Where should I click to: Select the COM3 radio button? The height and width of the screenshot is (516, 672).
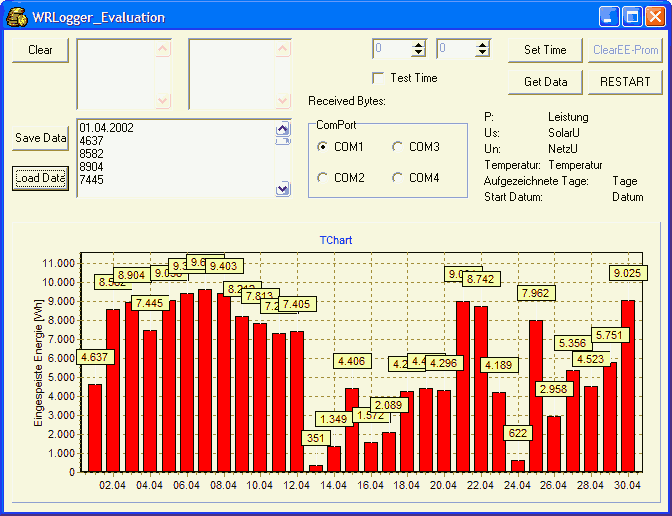click(x=397, y=147)
